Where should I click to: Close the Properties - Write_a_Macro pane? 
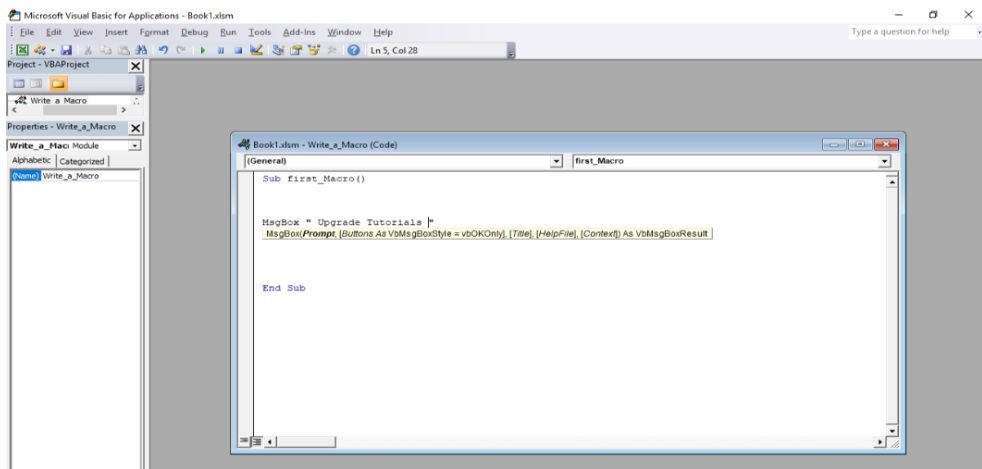coord(135,128)
